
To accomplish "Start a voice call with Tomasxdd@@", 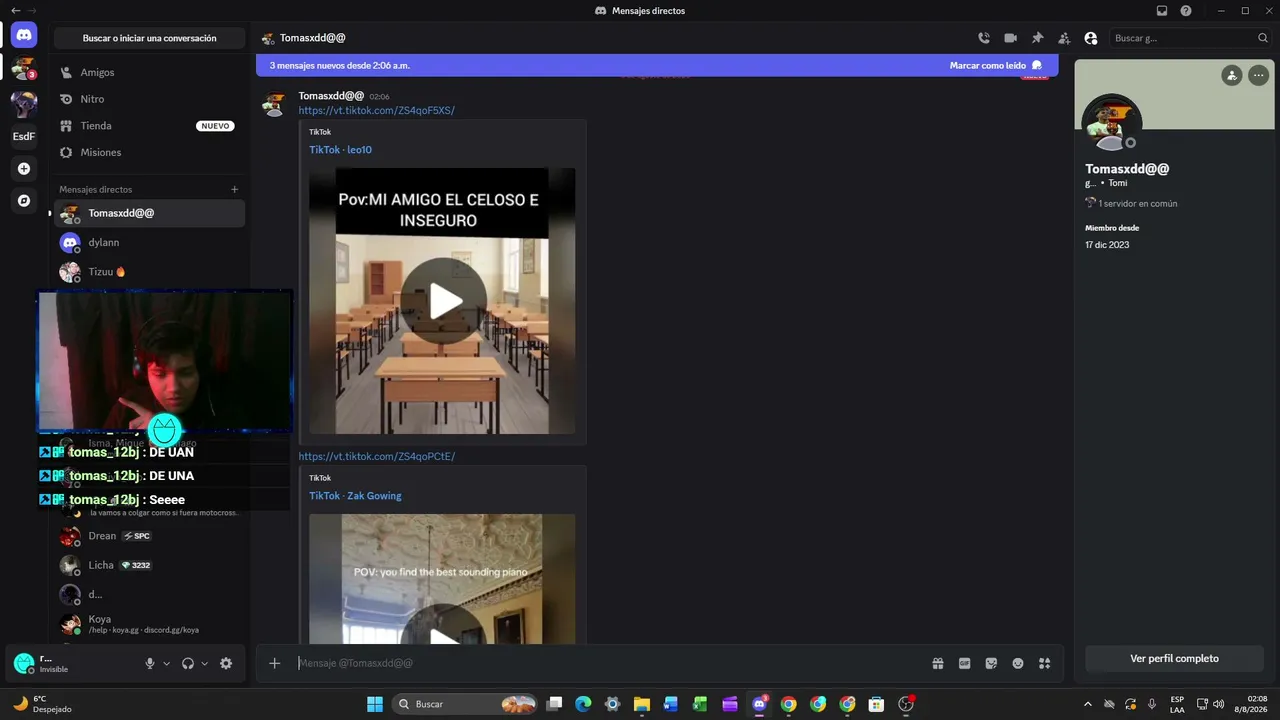I will (x=984, y=38).
